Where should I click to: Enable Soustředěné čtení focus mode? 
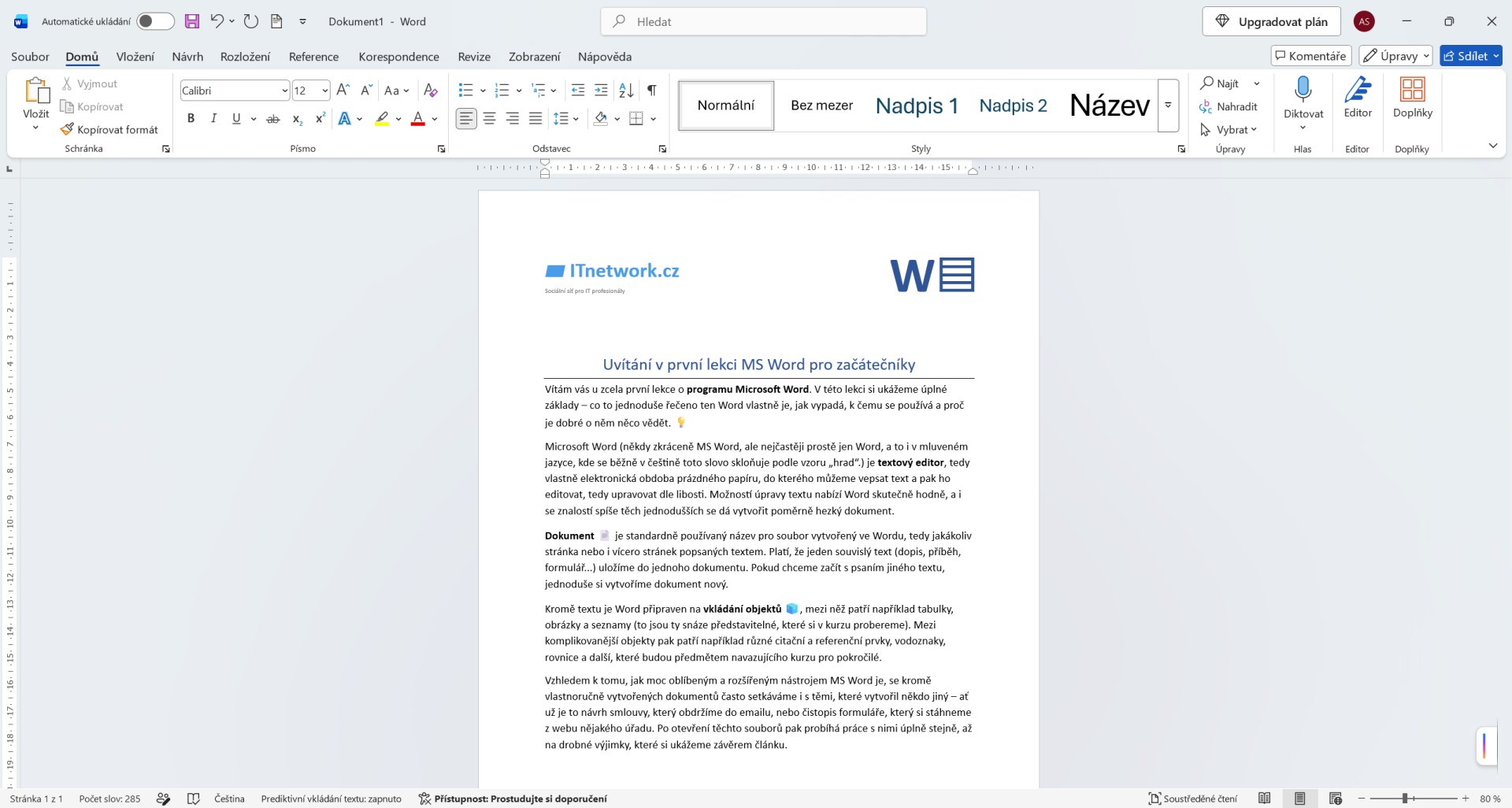(1192, 799)
